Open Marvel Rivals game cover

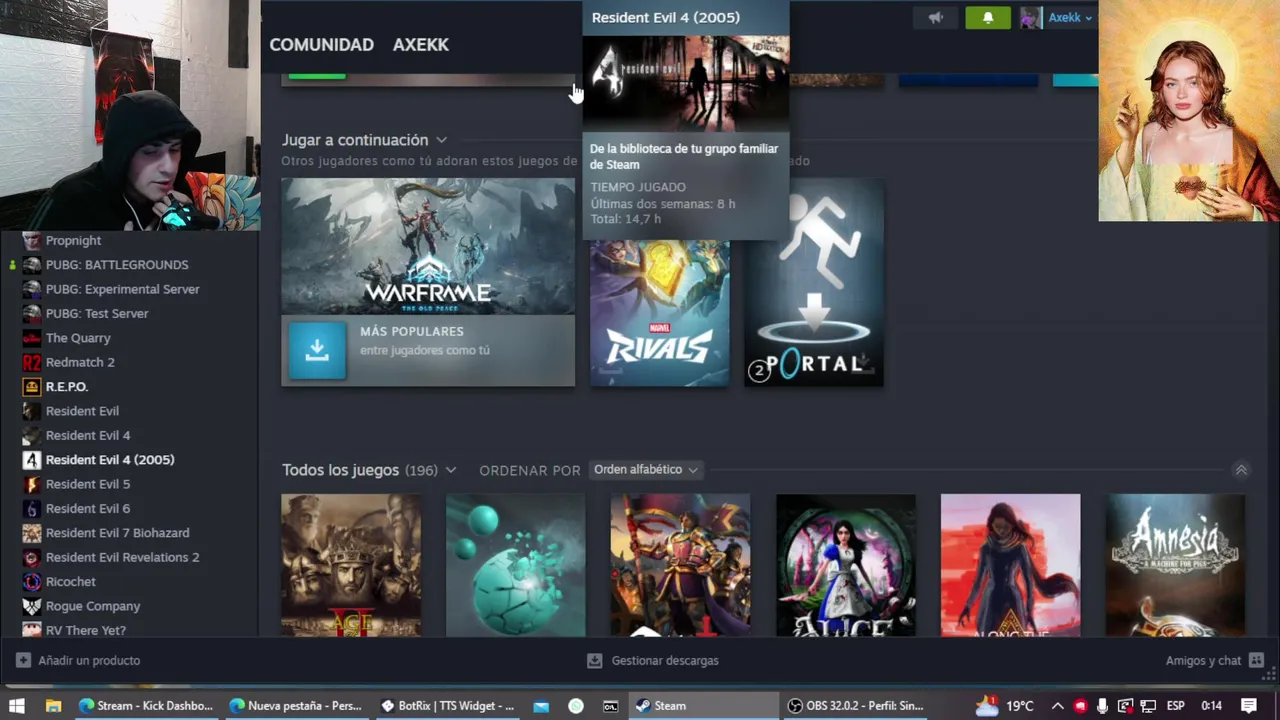(660, 313)
